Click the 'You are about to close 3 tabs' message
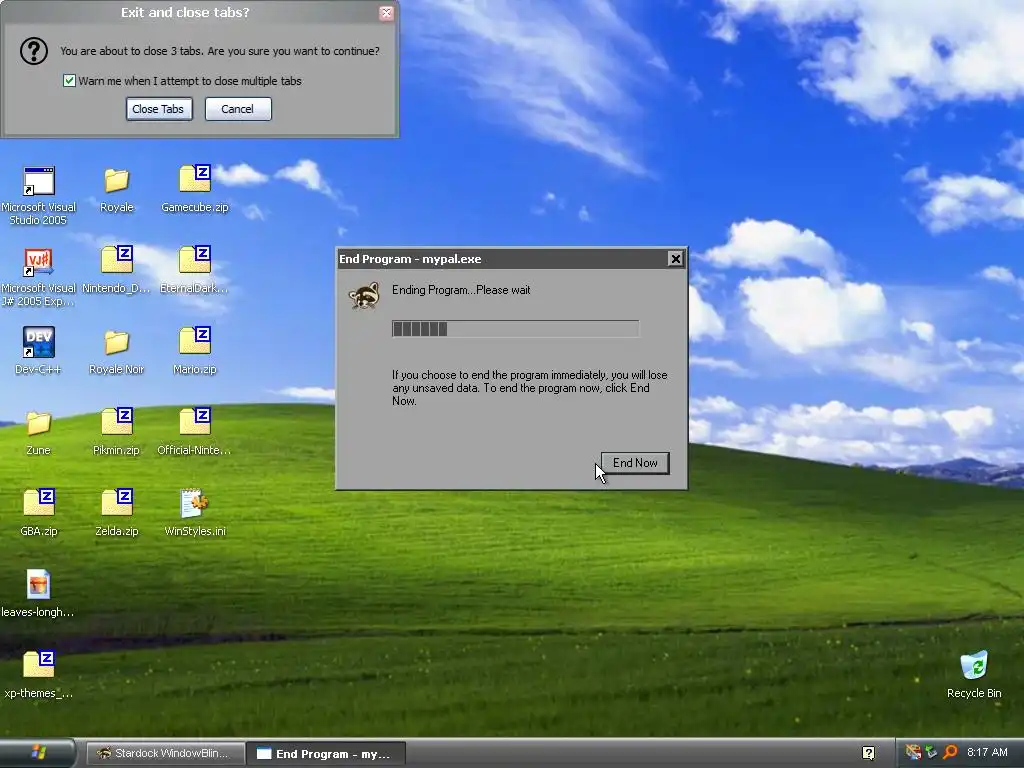This screenshot has height=768, width=1024. click(x=219, y=51)
